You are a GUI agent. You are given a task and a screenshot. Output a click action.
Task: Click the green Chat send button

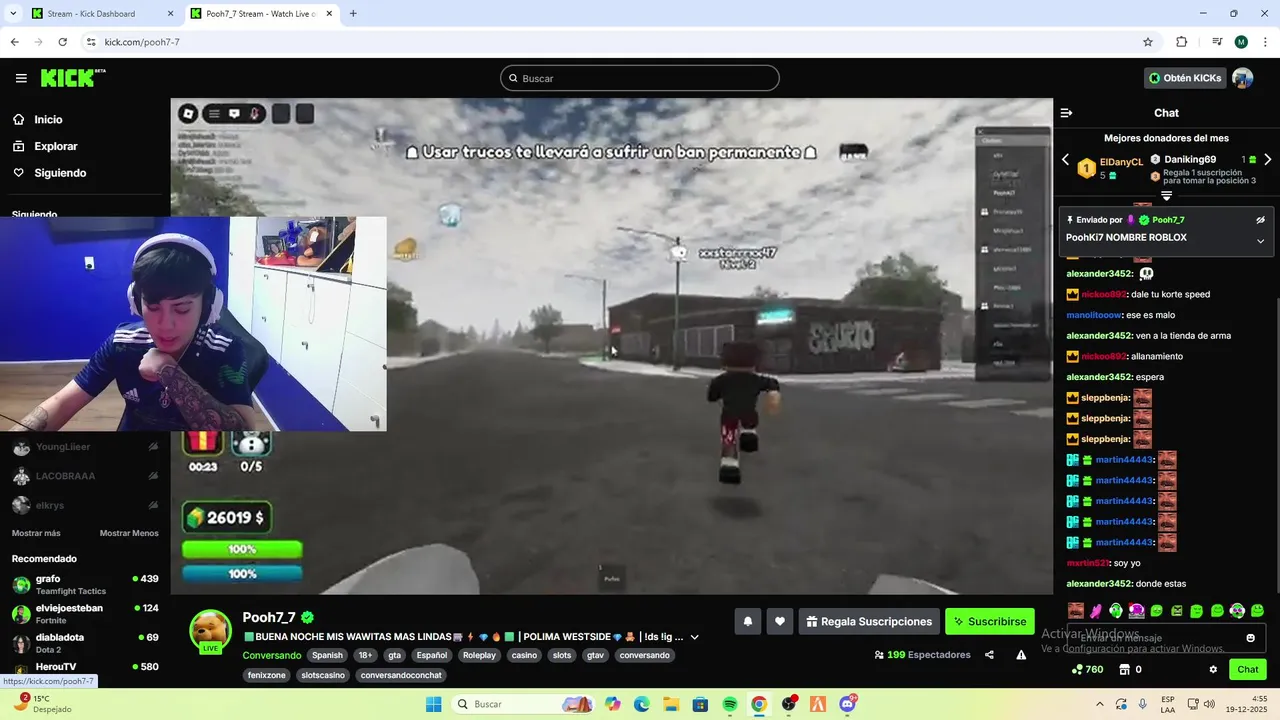pos(1248,670)
